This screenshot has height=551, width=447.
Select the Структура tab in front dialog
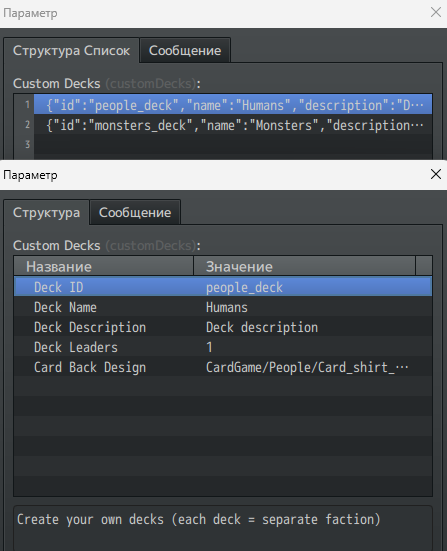(x=46, y=213)
